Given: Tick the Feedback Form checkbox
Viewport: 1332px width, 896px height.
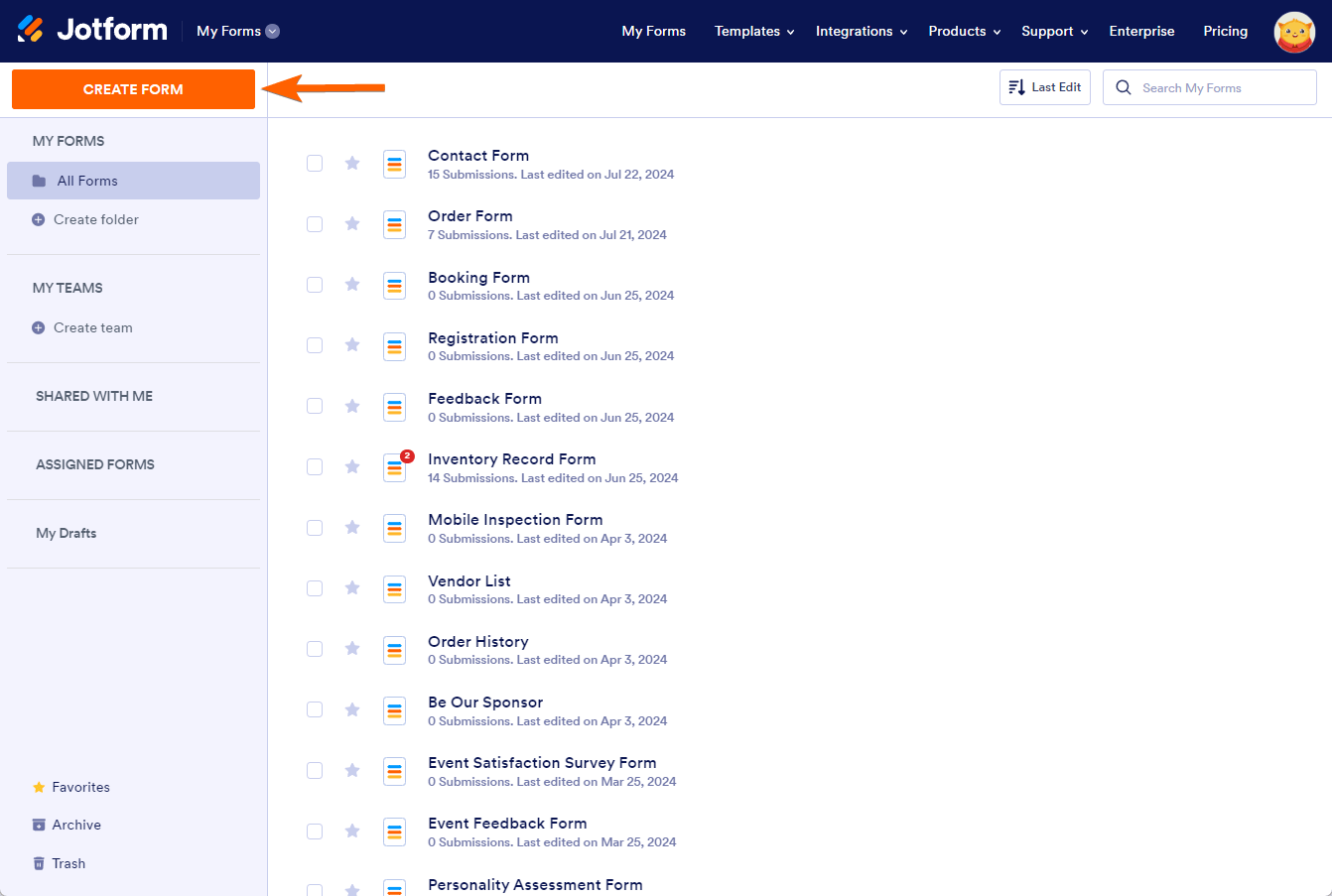Looking at the screenshot, I should (x=315, y=406).
